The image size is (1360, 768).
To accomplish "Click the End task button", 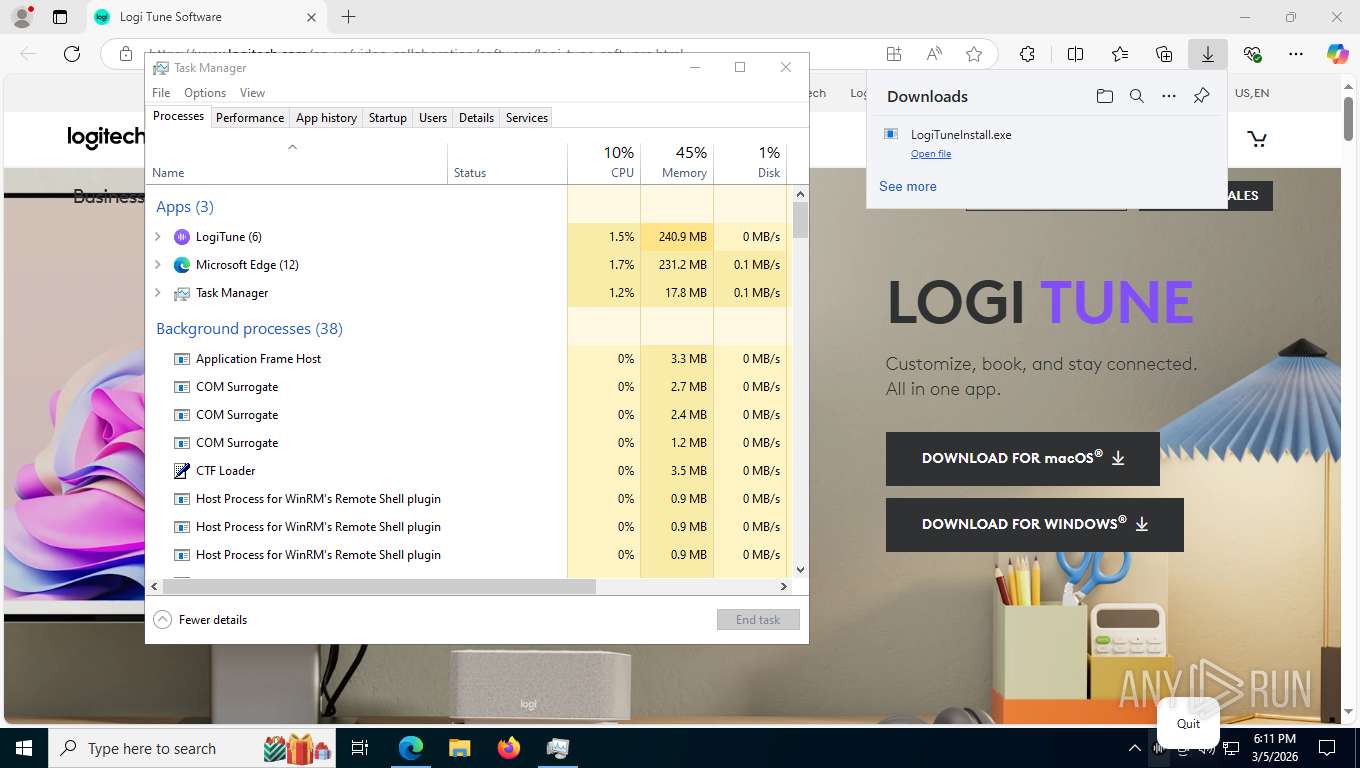I will 758,620.
